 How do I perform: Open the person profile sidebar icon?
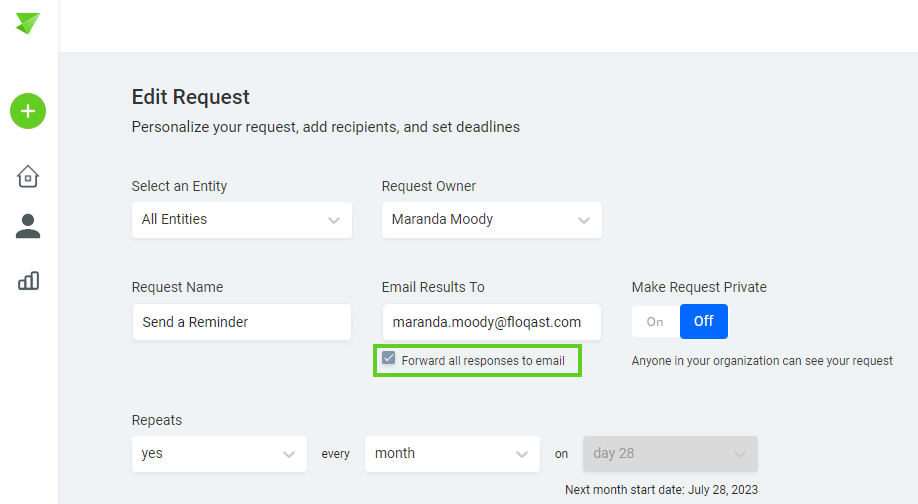[x=28, y=226]
